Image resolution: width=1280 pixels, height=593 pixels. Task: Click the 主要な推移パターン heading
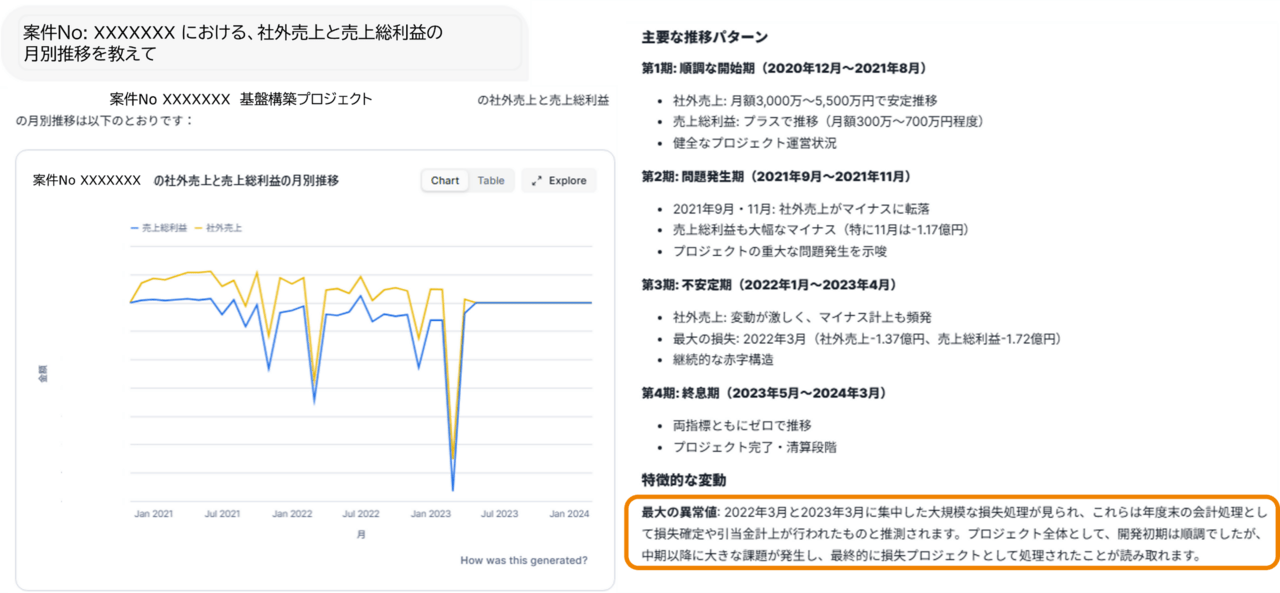coord(704,37)
